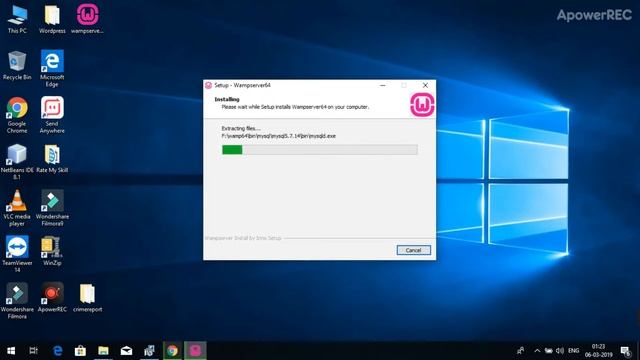The height and width of the screenshot is (360, 640).
Task: Click Cancel in Wampserver64 setup
Action: tap(413, 250)
